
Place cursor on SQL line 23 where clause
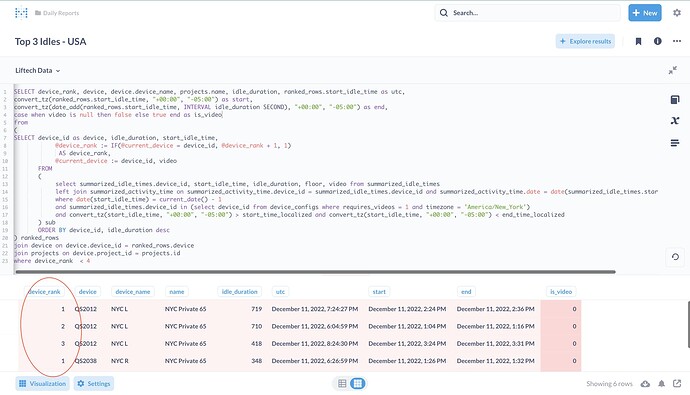pos(52,261)
